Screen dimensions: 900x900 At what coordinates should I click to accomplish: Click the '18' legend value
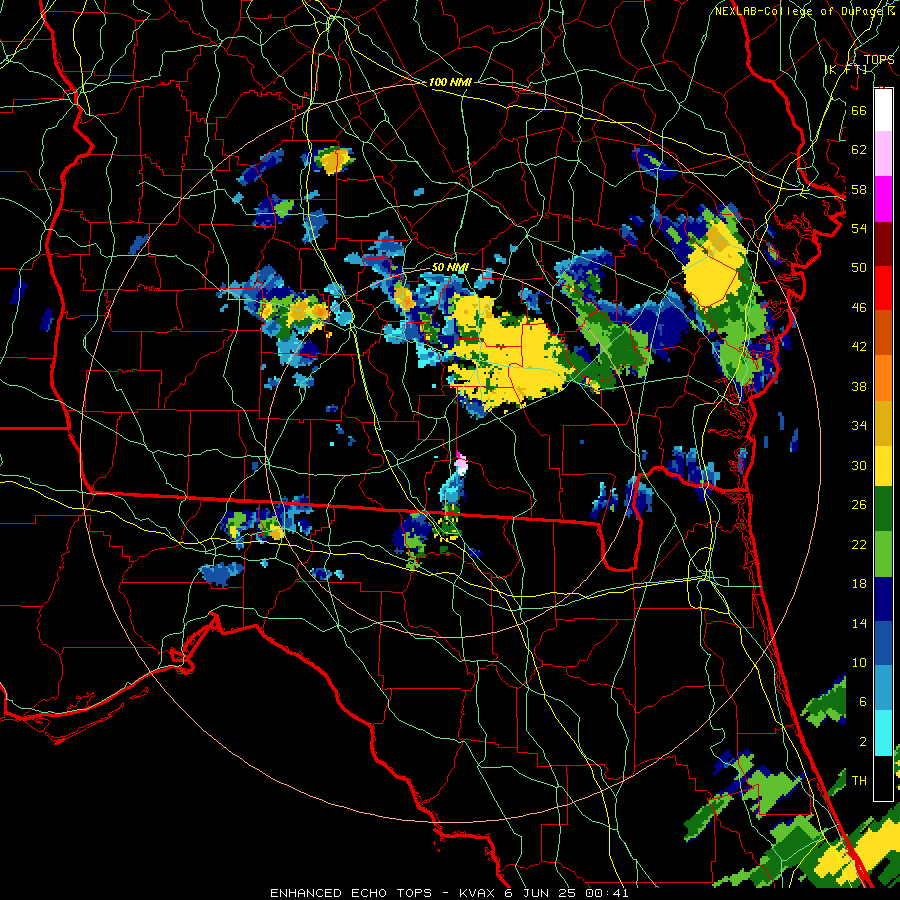click(x=859, y=584)
